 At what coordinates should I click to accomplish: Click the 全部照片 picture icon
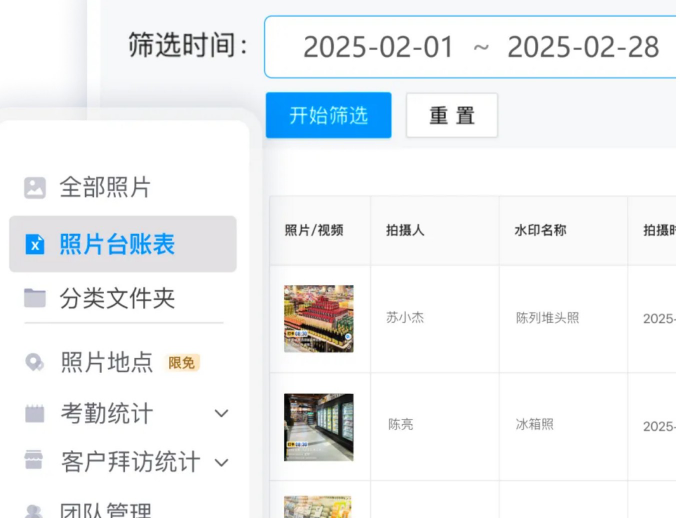[35, 188]
